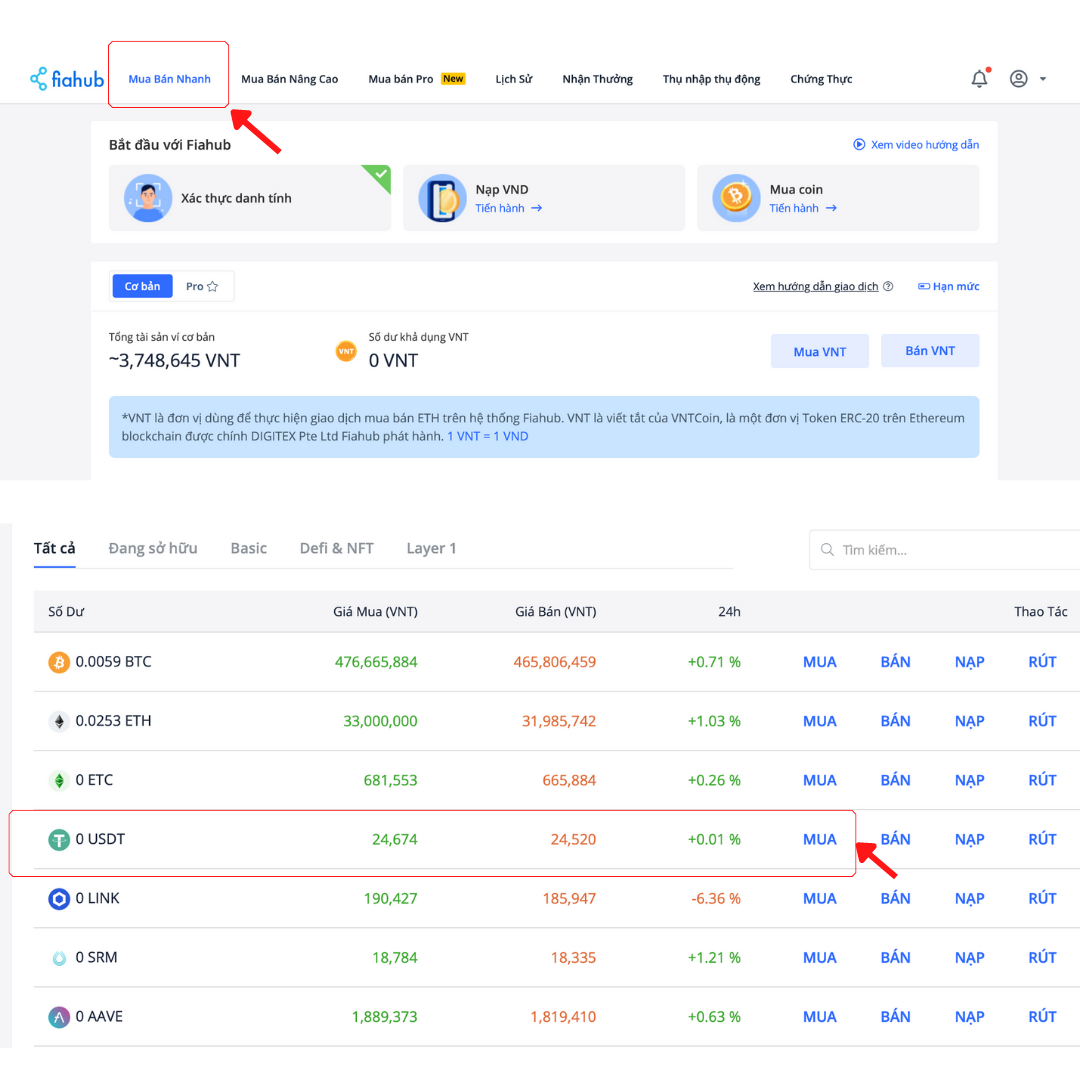Select the Tất cả coin tab
Screen dimensions: 1080x1080
(54, 548)
